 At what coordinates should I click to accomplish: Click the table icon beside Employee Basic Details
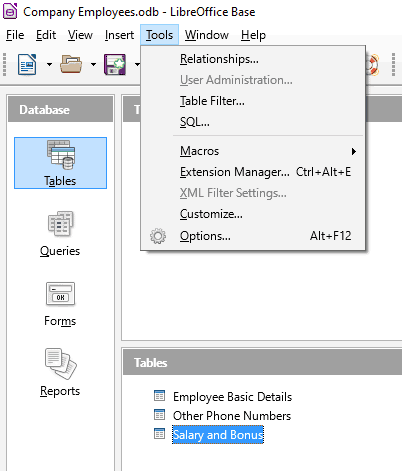(159, 396)
